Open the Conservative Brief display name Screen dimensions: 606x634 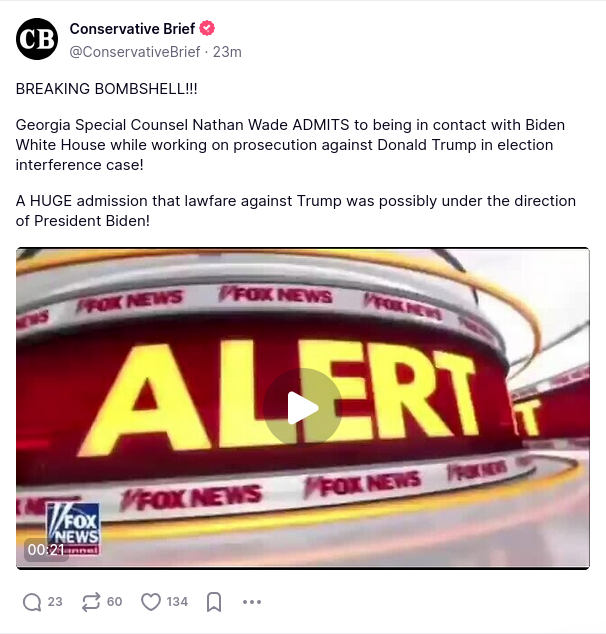click(132, 29)
